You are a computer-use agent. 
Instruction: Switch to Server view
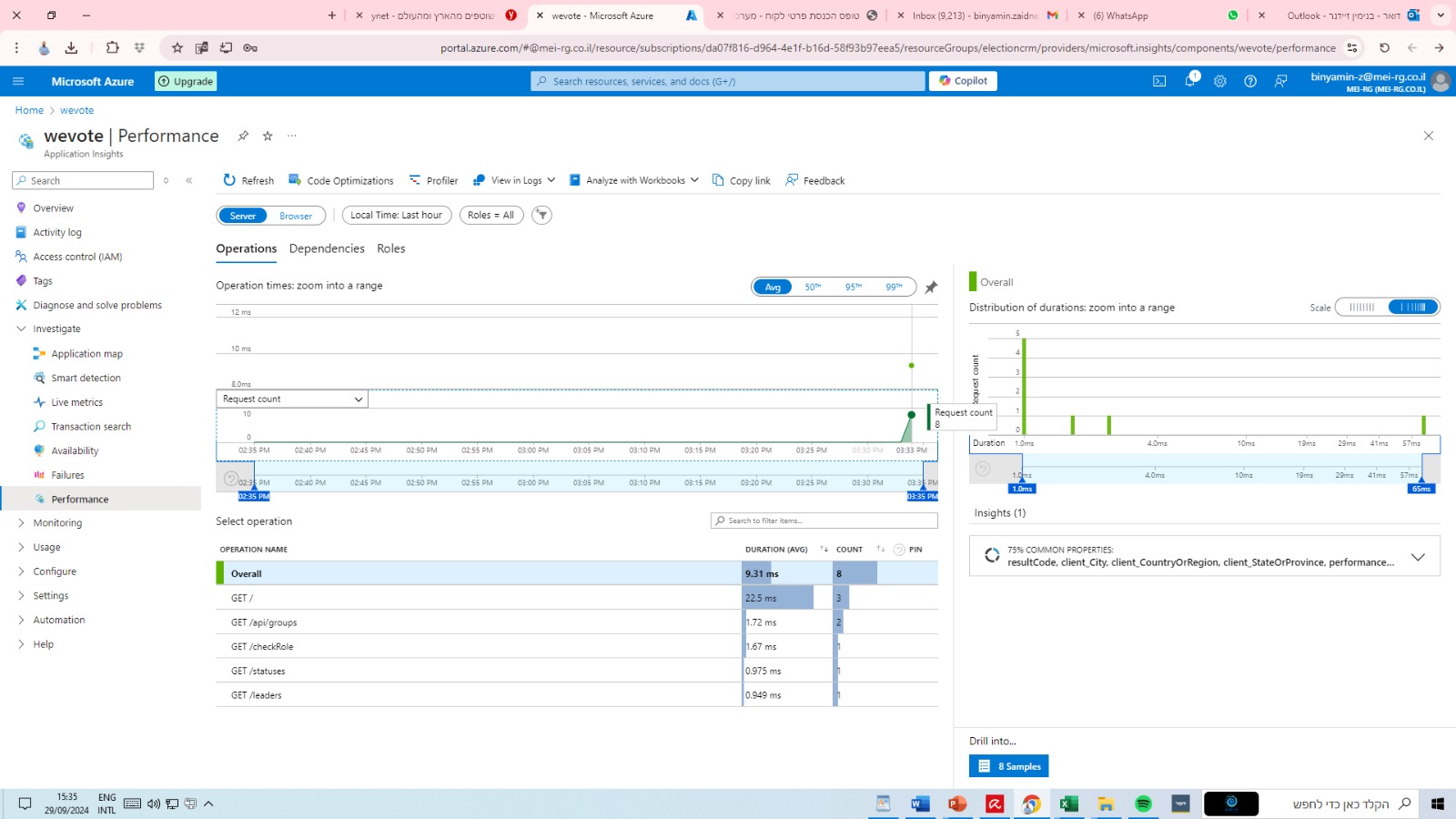click(243, 216)
